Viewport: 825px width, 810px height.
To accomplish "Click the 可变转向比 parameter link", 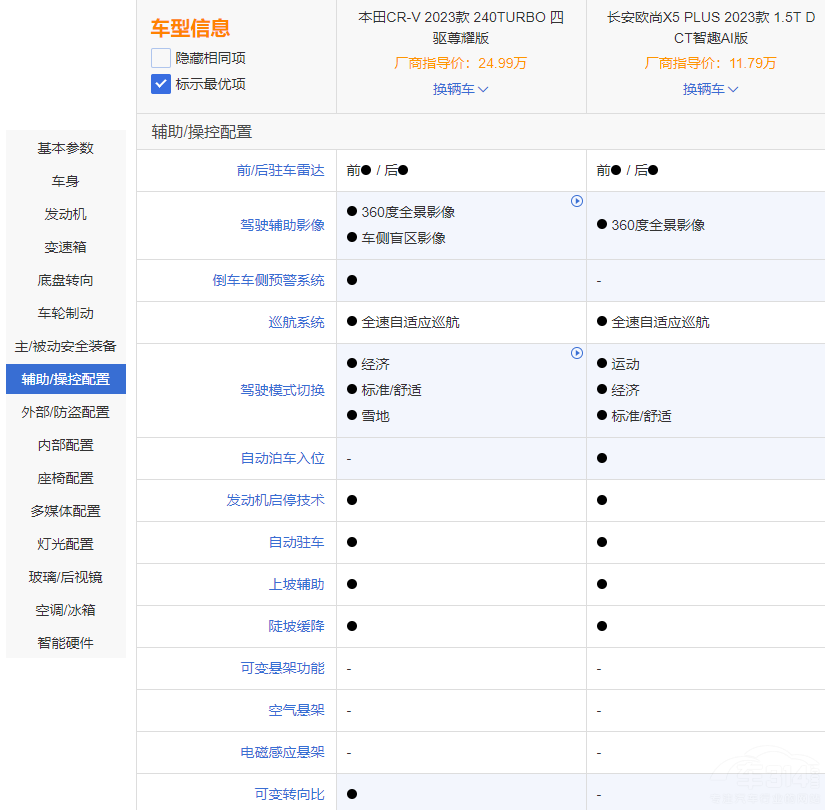I will pyautogui.click(x=289, y=794).
